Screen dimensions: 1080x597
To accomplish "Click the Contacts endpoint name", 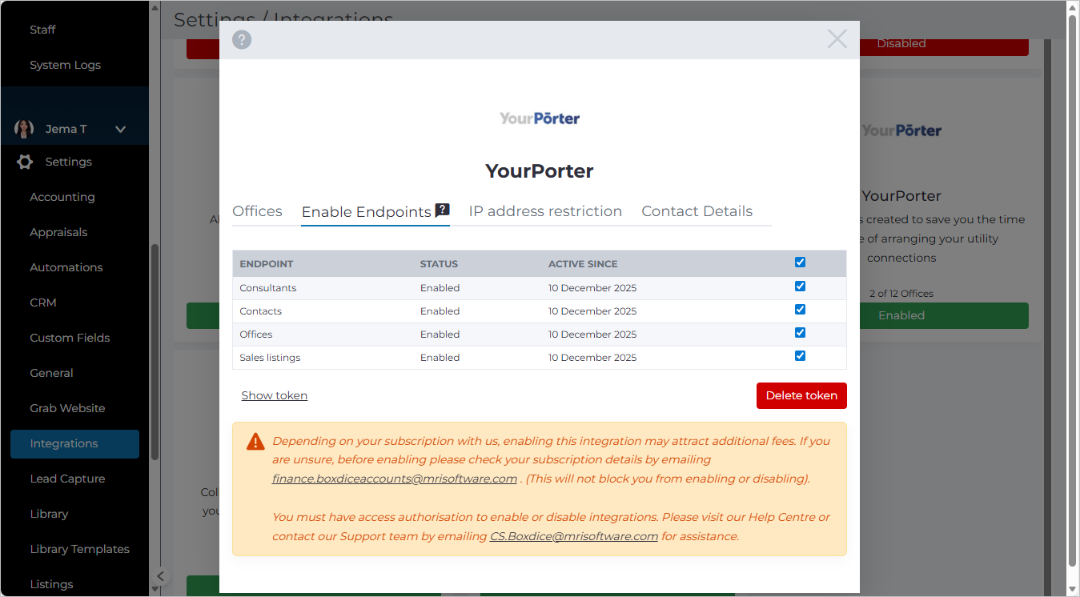I will 260,311.
